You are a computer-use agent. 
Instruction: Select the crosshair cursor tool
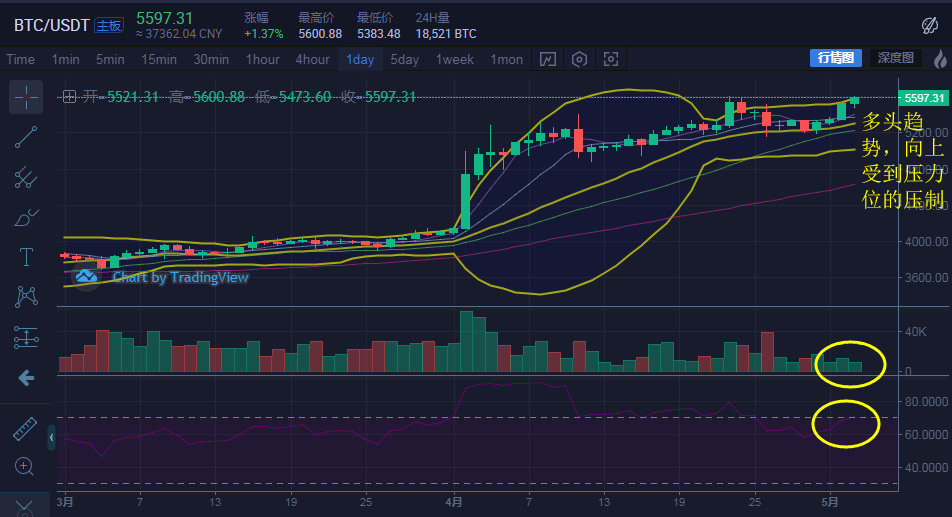point(26,97)
